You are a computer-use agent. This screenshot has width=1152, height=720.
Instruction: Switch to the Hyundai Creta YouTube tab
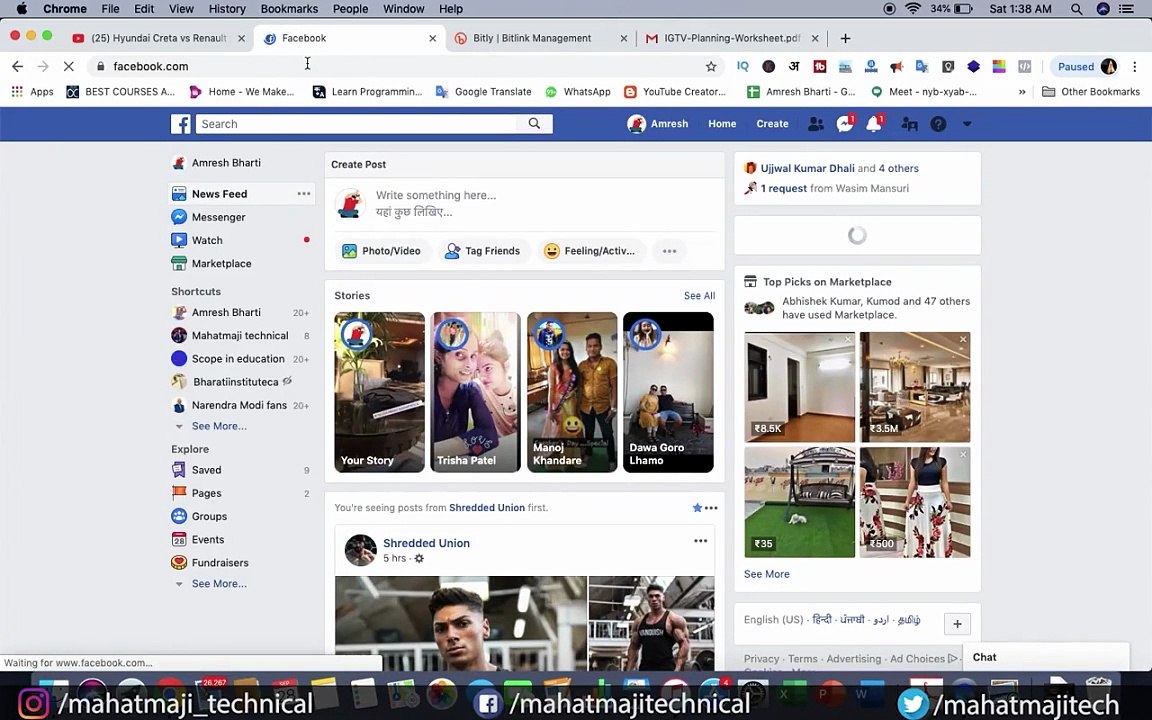pos(159,38)
